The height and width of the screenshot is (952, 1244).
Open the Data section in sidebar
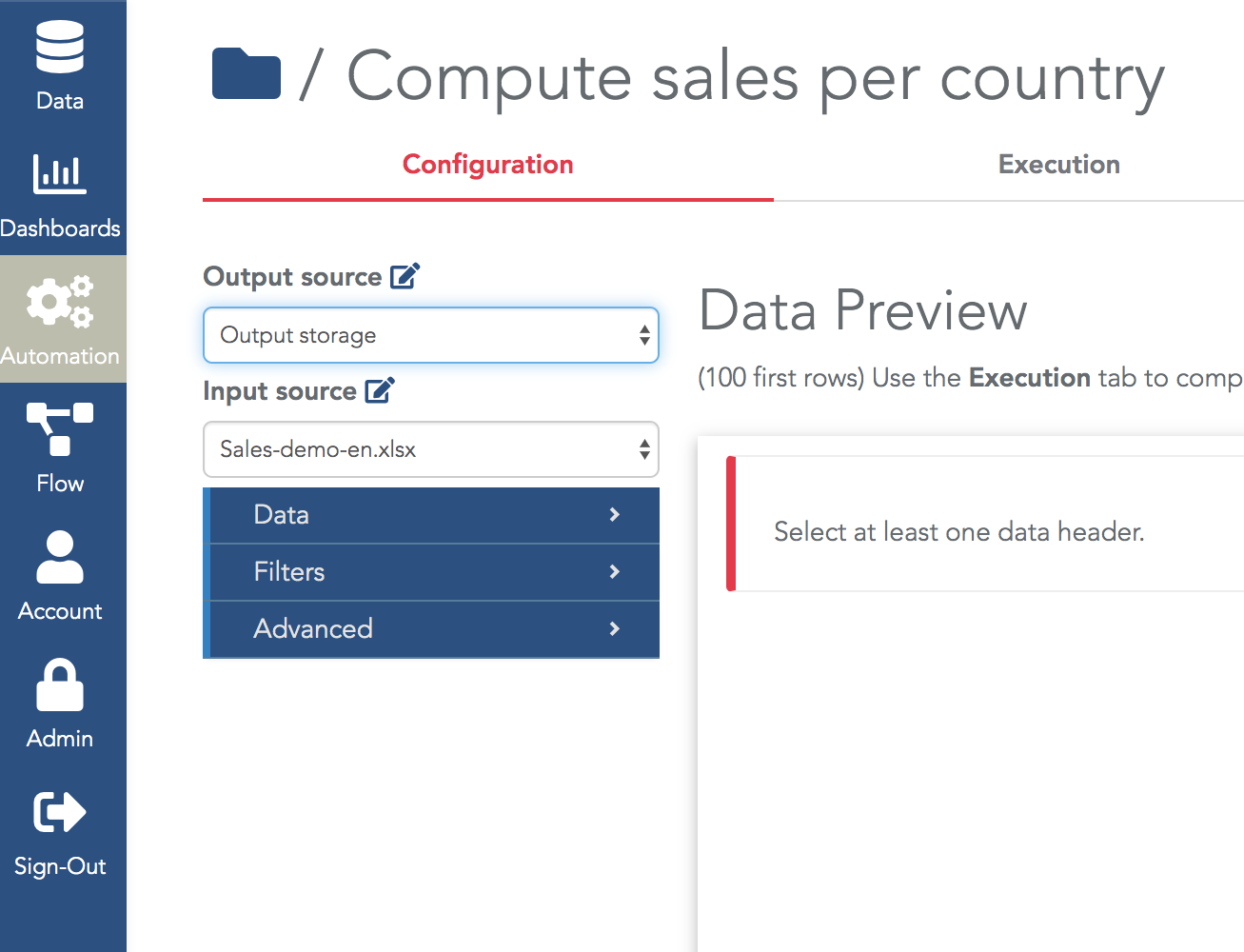click(60, 64)
